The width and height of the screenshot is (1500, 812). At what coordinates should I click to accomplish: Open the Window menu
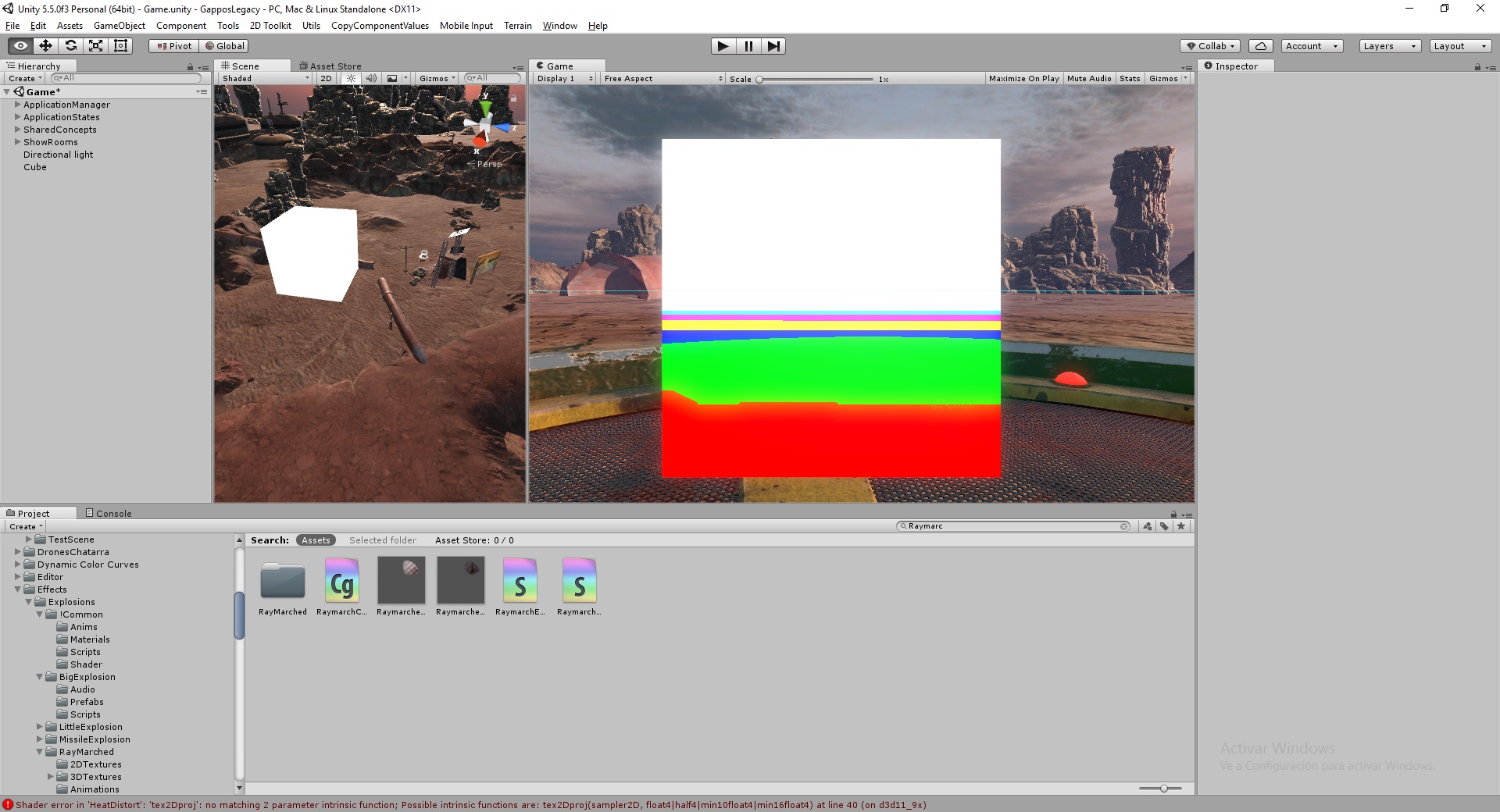tap(559, 26)
